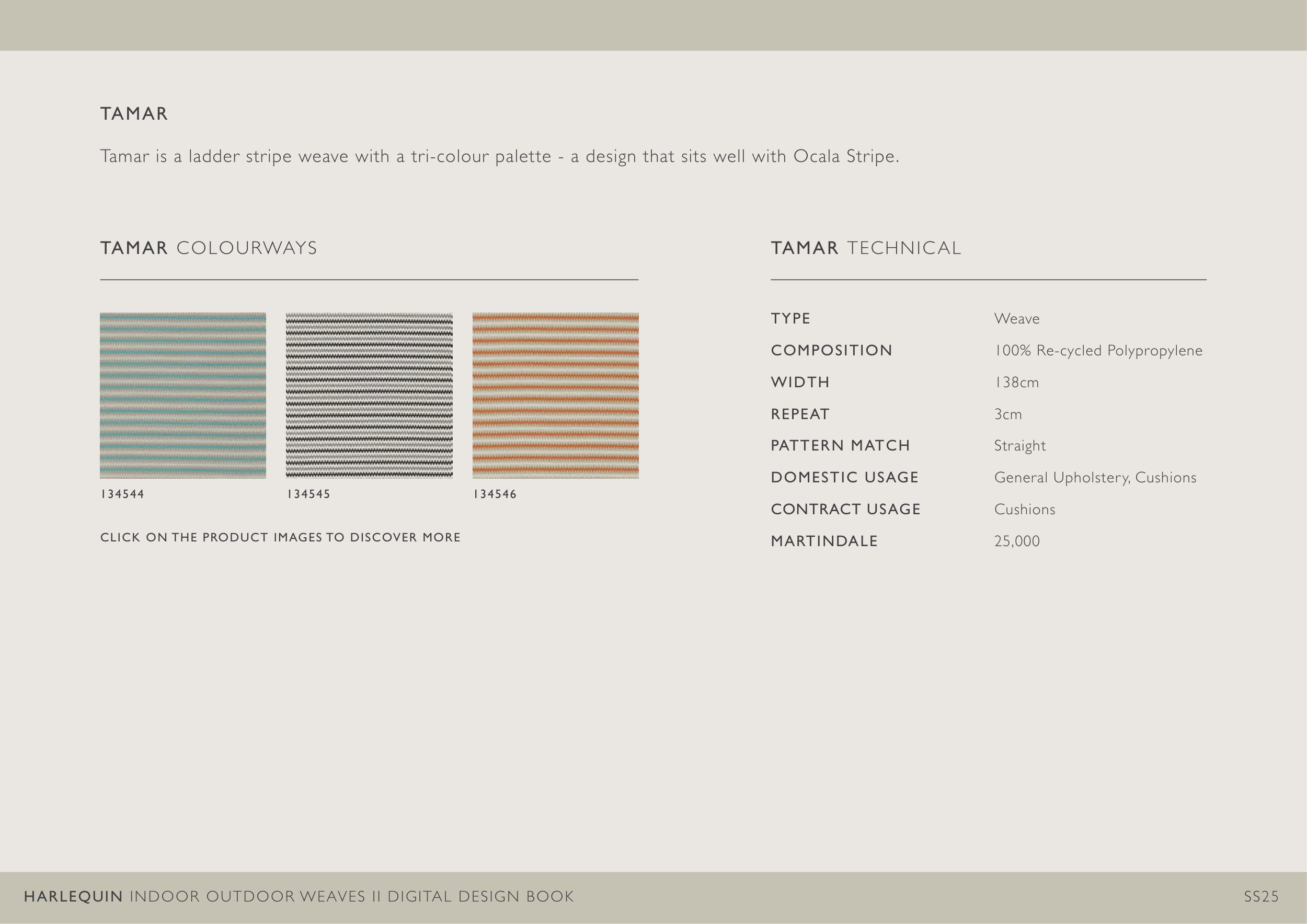Click the Straight pattern match value
Viewport: 1307px width, 924px height.
[1019, 445]
